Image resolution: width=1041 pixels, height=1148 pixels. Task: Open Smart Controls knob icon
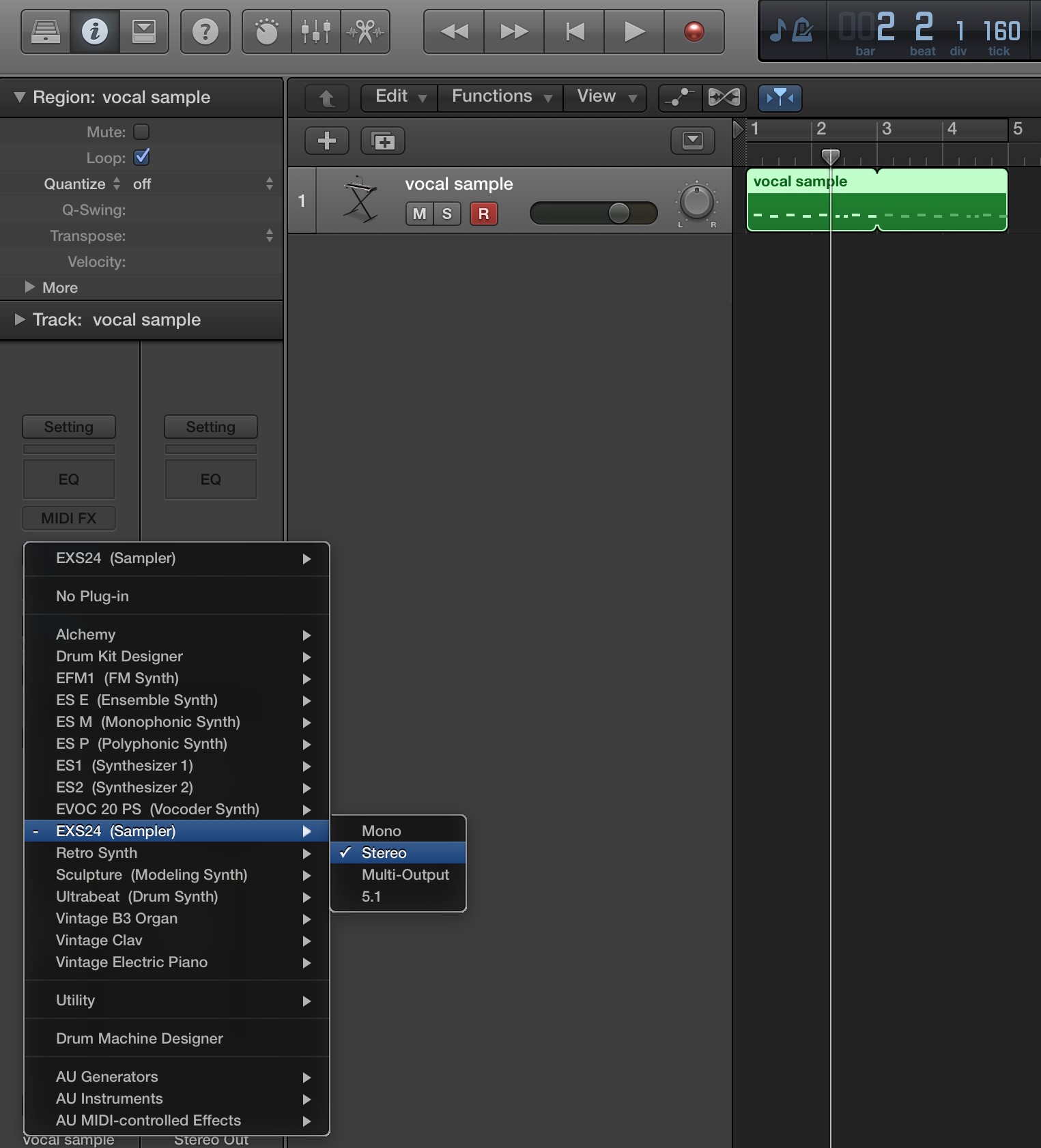(267, 31)
